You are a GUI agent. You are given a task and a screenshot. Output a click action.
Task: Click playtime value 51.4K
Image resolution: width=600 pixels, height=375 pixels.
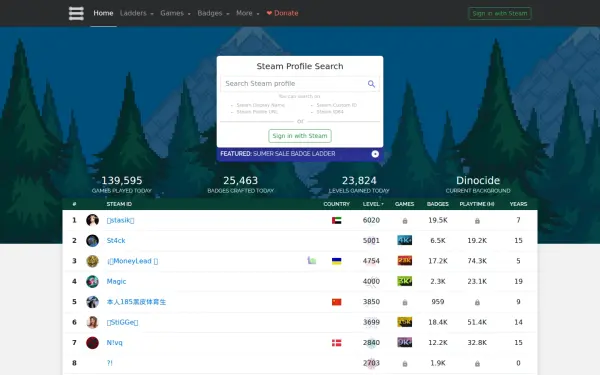[477, 322]
